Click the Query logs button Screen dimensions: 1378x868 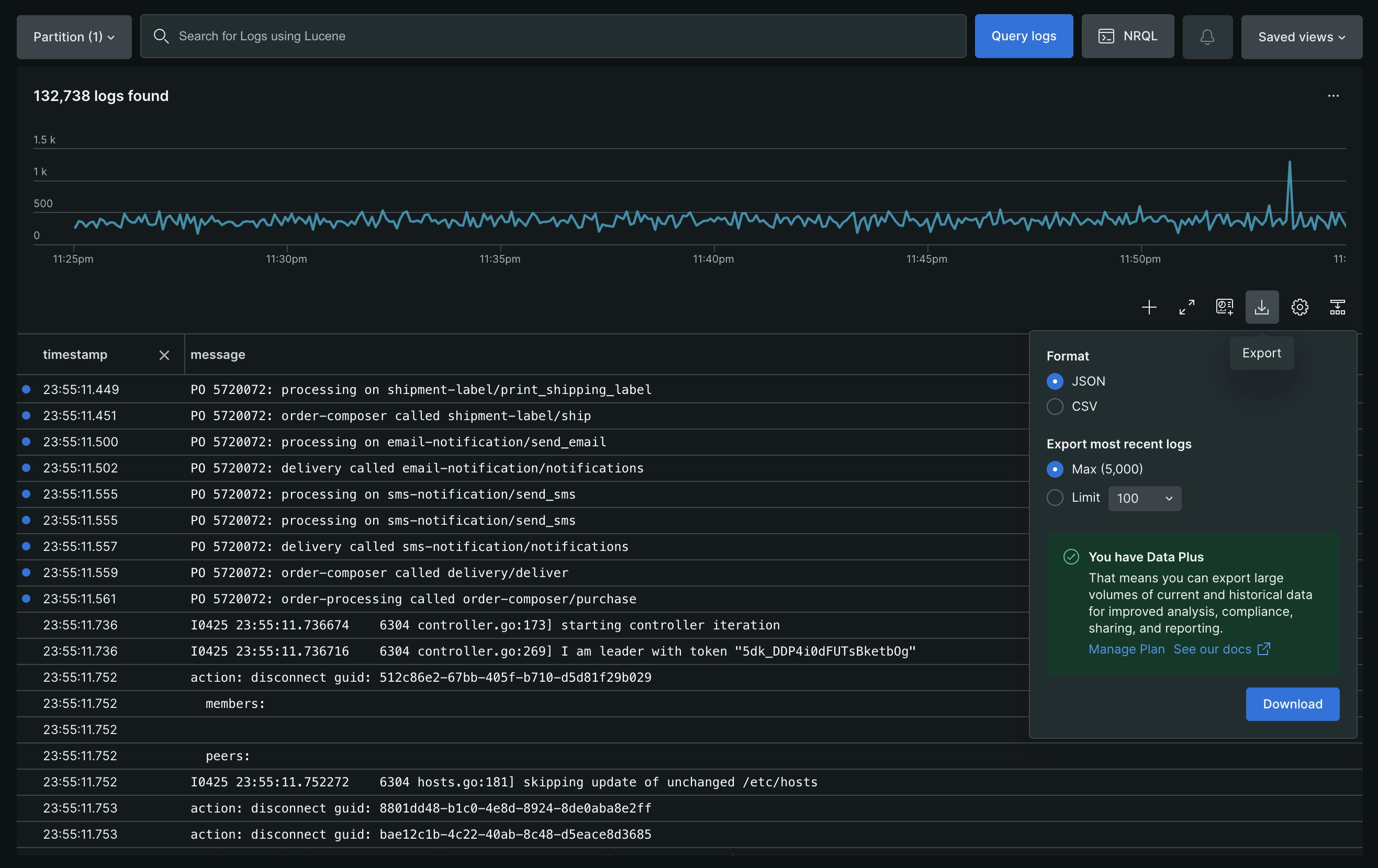coord(1023,36)
